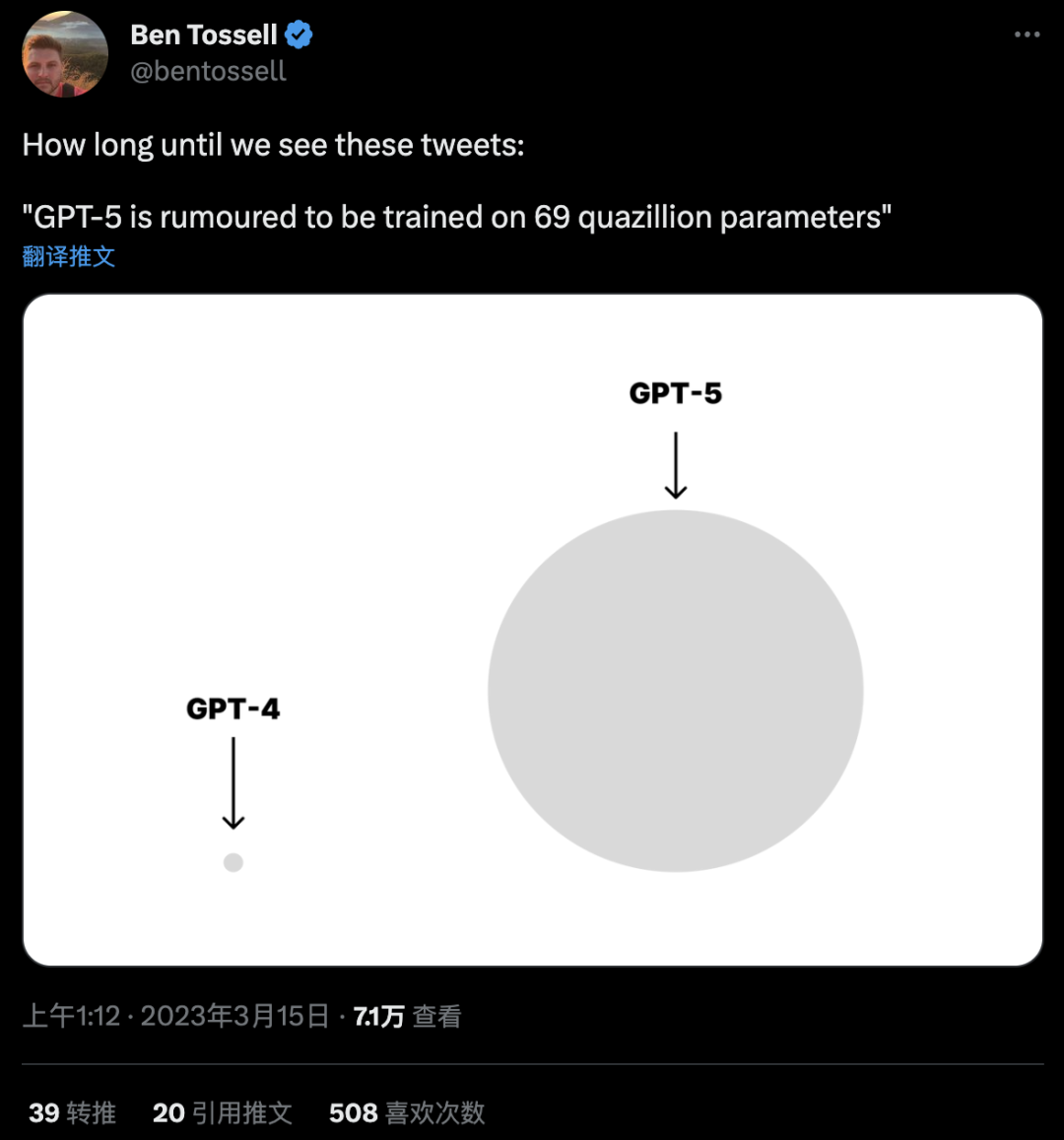Click the GPT-5 label in image
The height and width of the screenshot is (1140, 1064).
pos(675,393)
